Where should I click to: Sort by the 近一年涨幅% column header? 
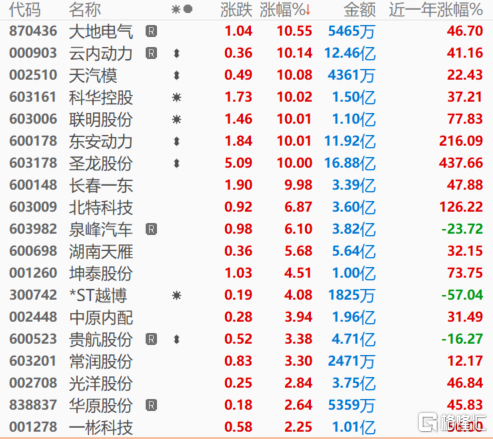(x=436, y=10)
